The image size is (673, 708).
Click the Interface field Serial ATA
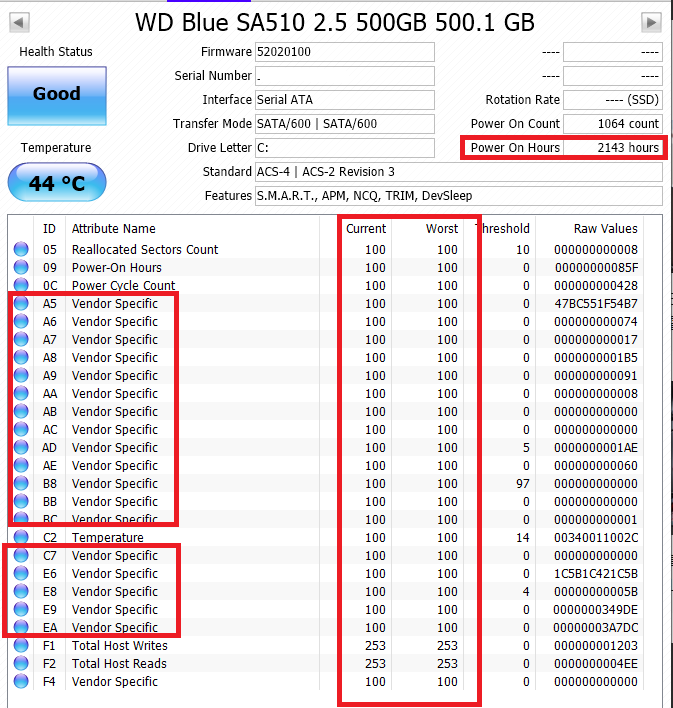345,100
